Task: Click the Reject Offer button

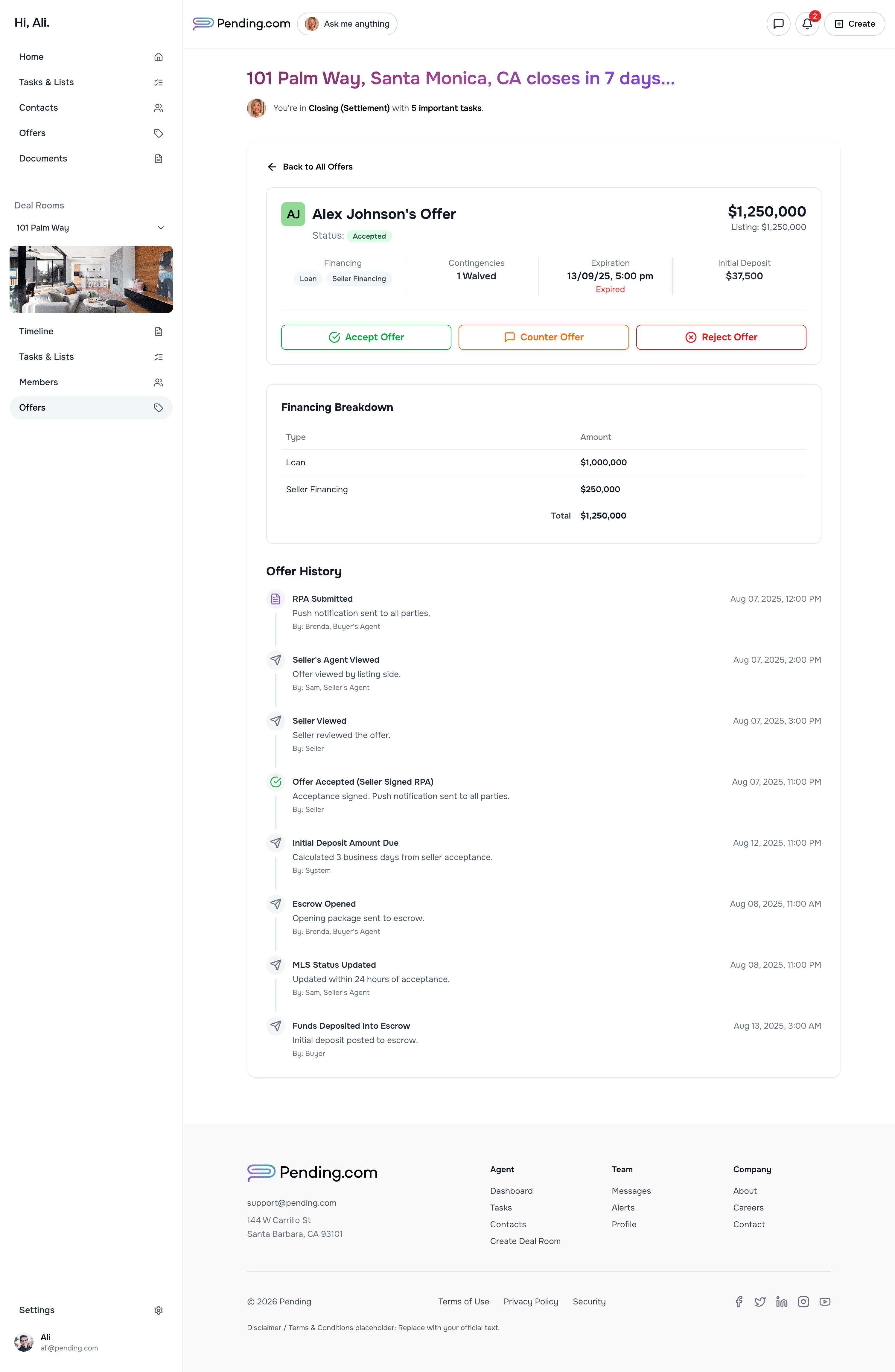Action: pyautogui.click(x=720, y=337)
